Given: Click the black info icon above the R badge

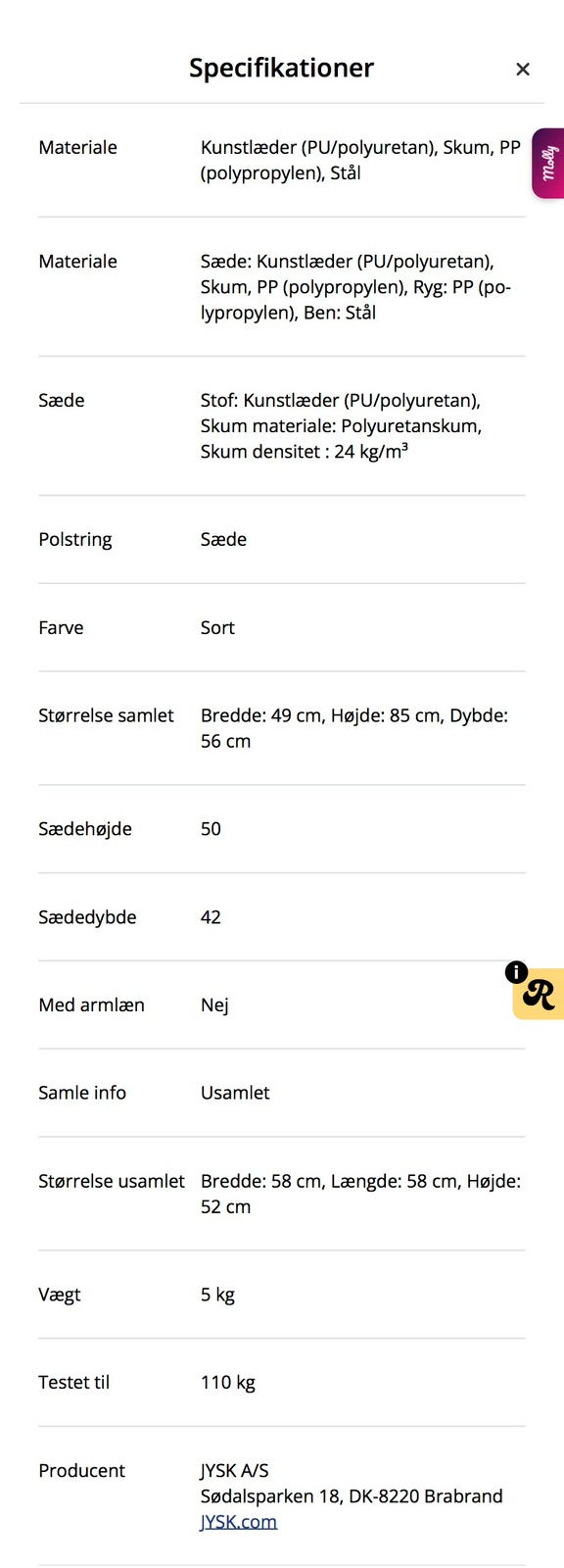Looking at the screenshot, I should pyautogui.click(x=515, y=972).
